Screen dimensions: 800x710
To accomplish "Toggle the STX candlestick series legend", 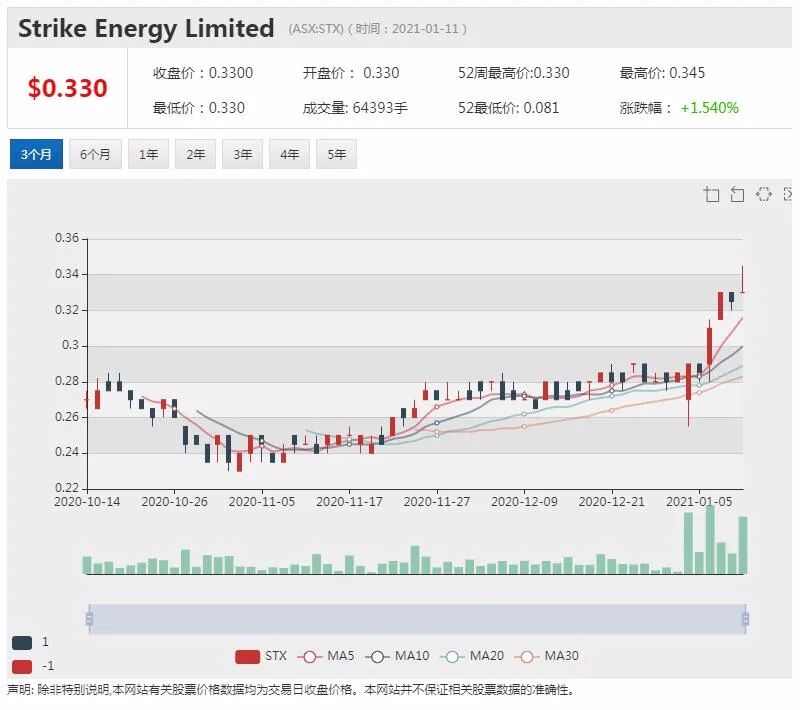I will click(261, 656).
